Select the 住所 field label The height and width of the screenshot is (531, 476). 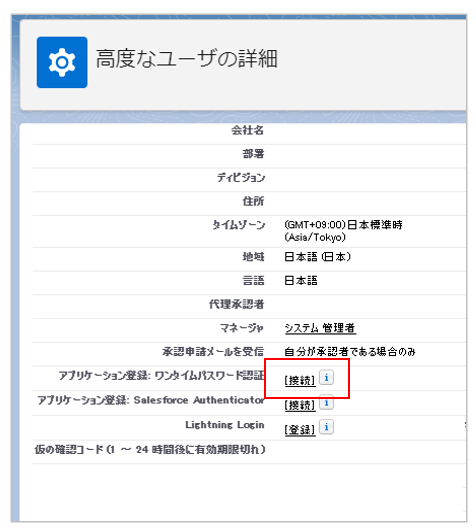253,201
